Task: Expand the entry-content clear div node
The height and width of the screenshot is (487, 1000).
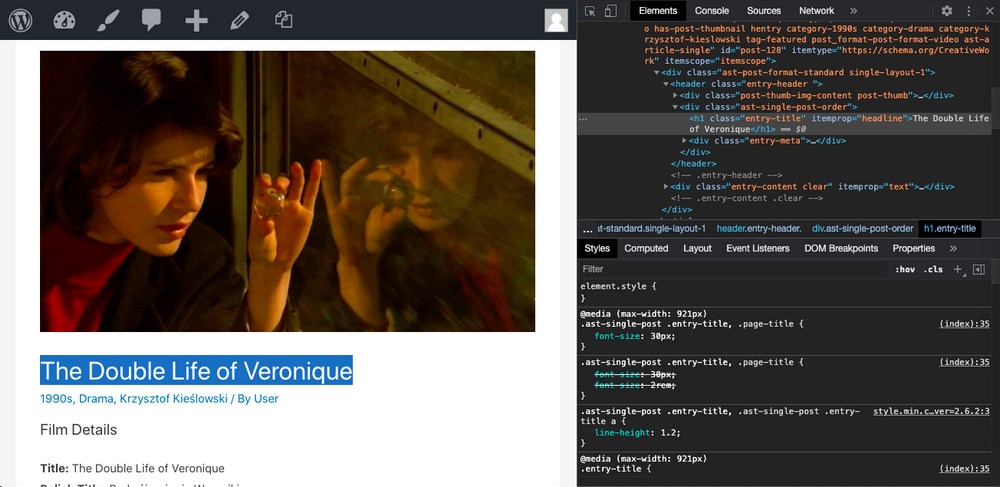Action: point(666,187)
